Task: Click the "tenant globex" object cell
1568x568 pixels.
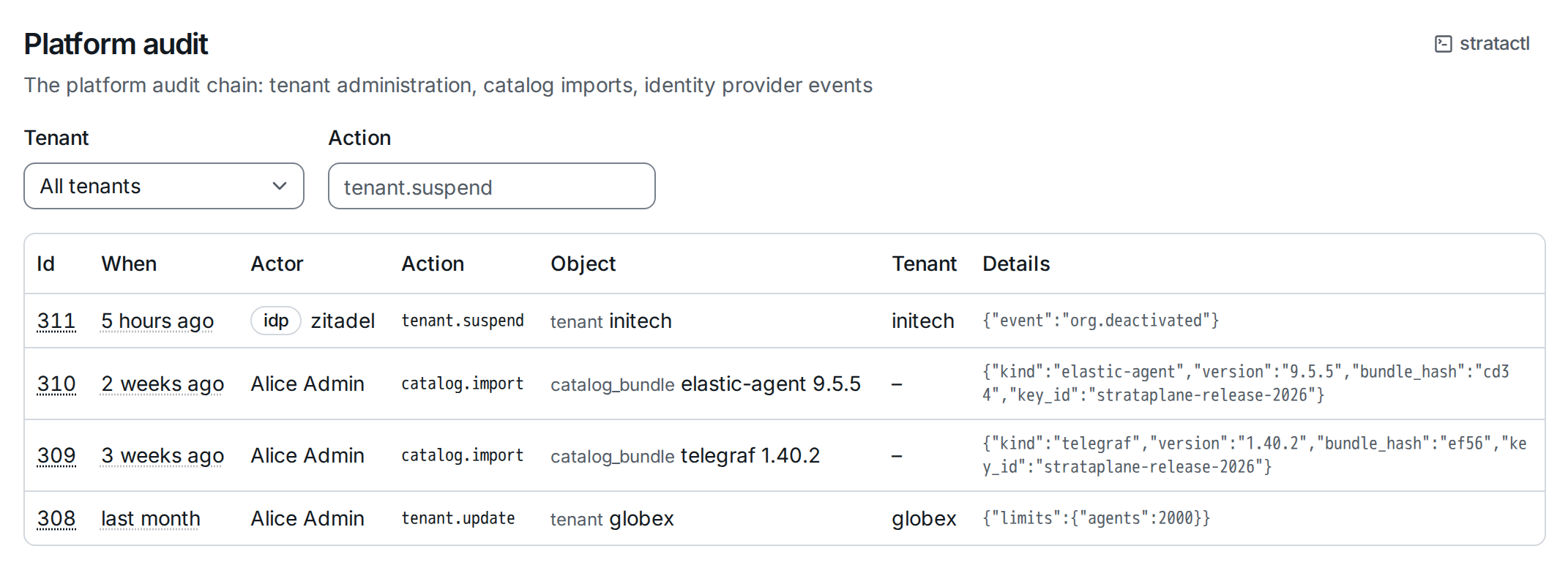Action: pyautogui.click(x=612, y=518)
